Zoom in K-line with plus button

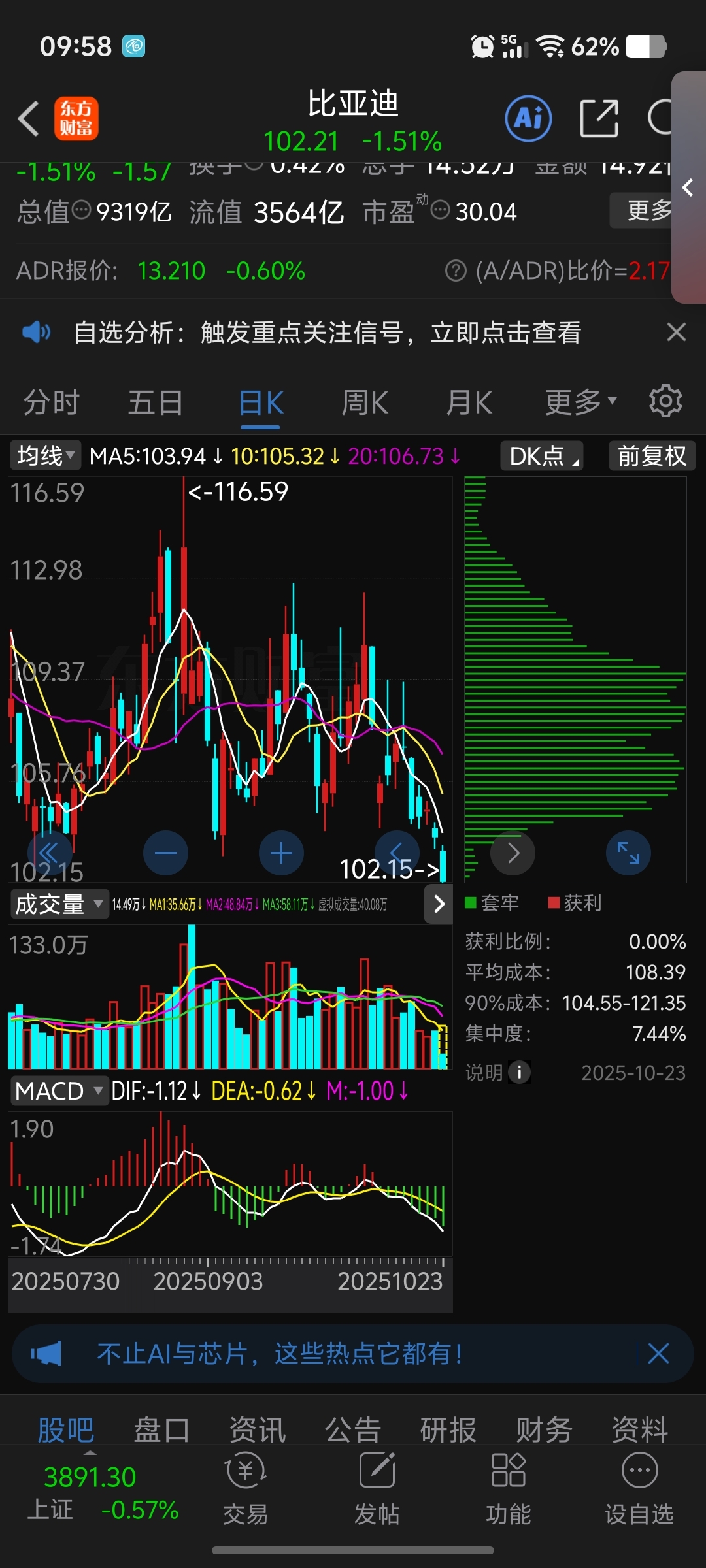click(x=281, y=853)
